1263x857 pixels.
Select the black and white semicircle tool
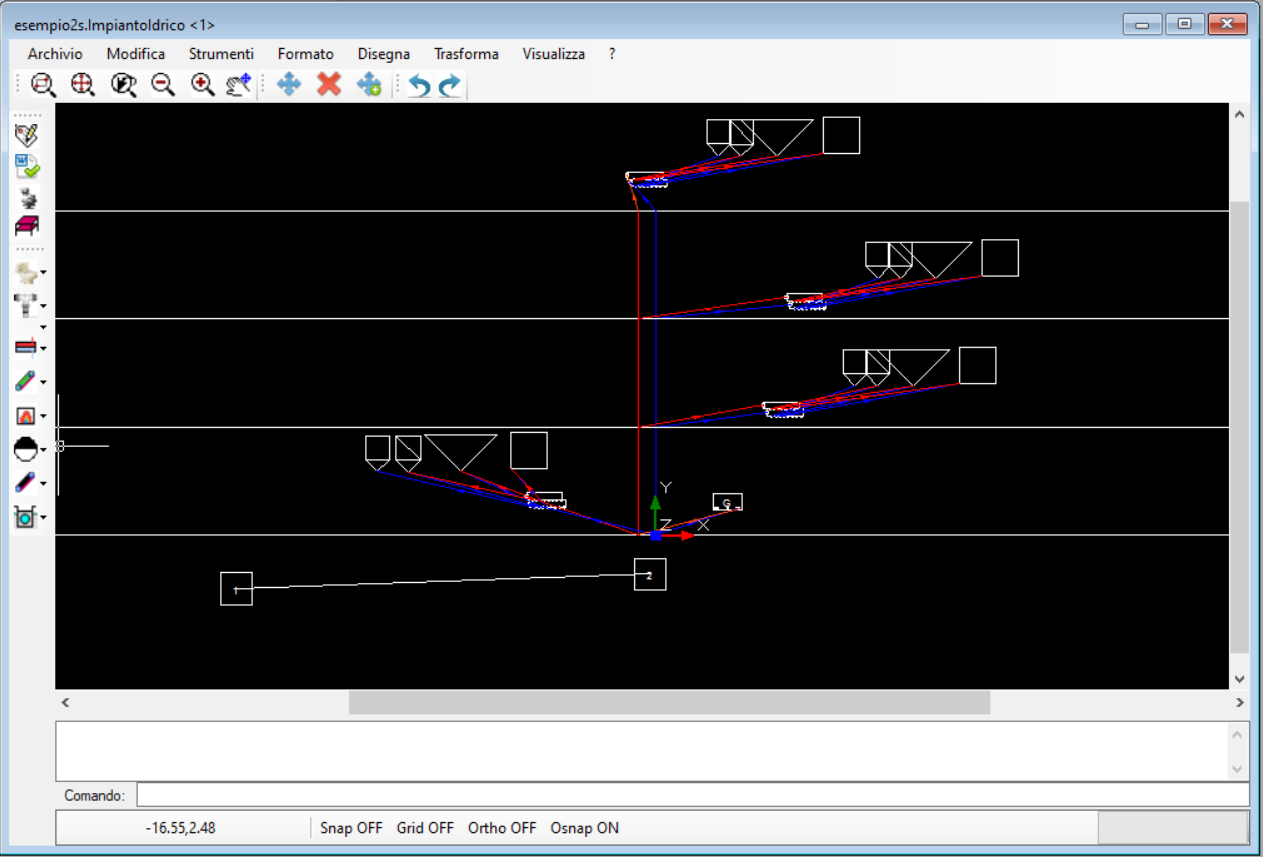click(x=26, y=450)
